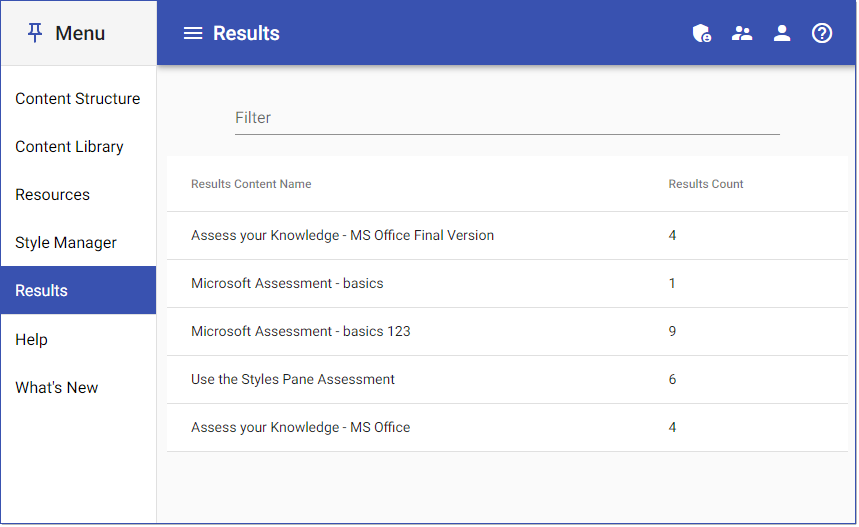The image size is (859, 527).
Task: Open the groups people icon
Action: coord(742,33)
